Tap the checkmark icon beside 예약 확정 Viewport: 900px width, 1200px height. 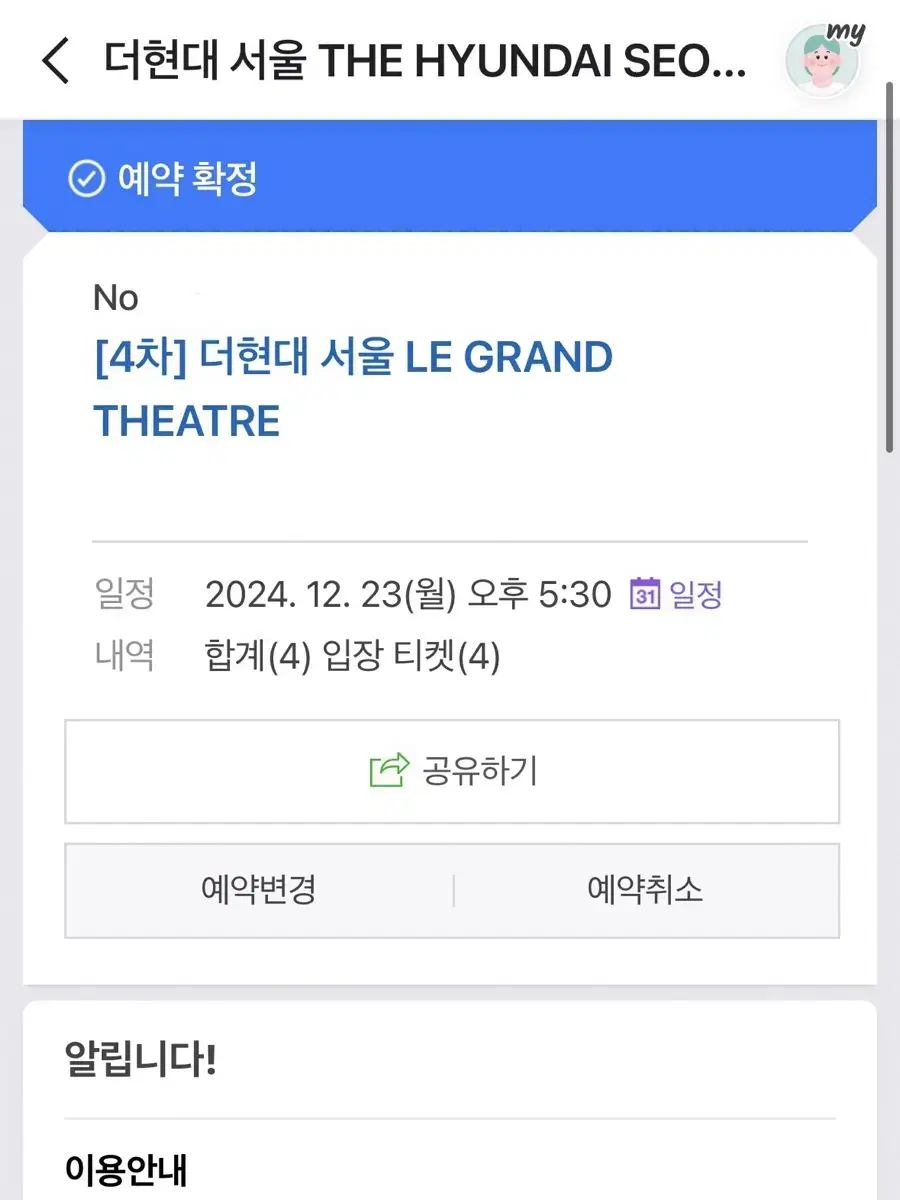(x=86, y=180)
